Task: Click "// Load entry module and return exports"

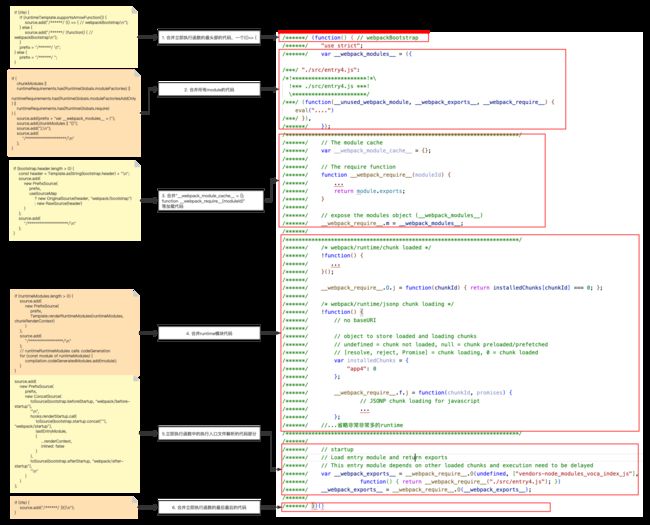Action: (384, 457)
